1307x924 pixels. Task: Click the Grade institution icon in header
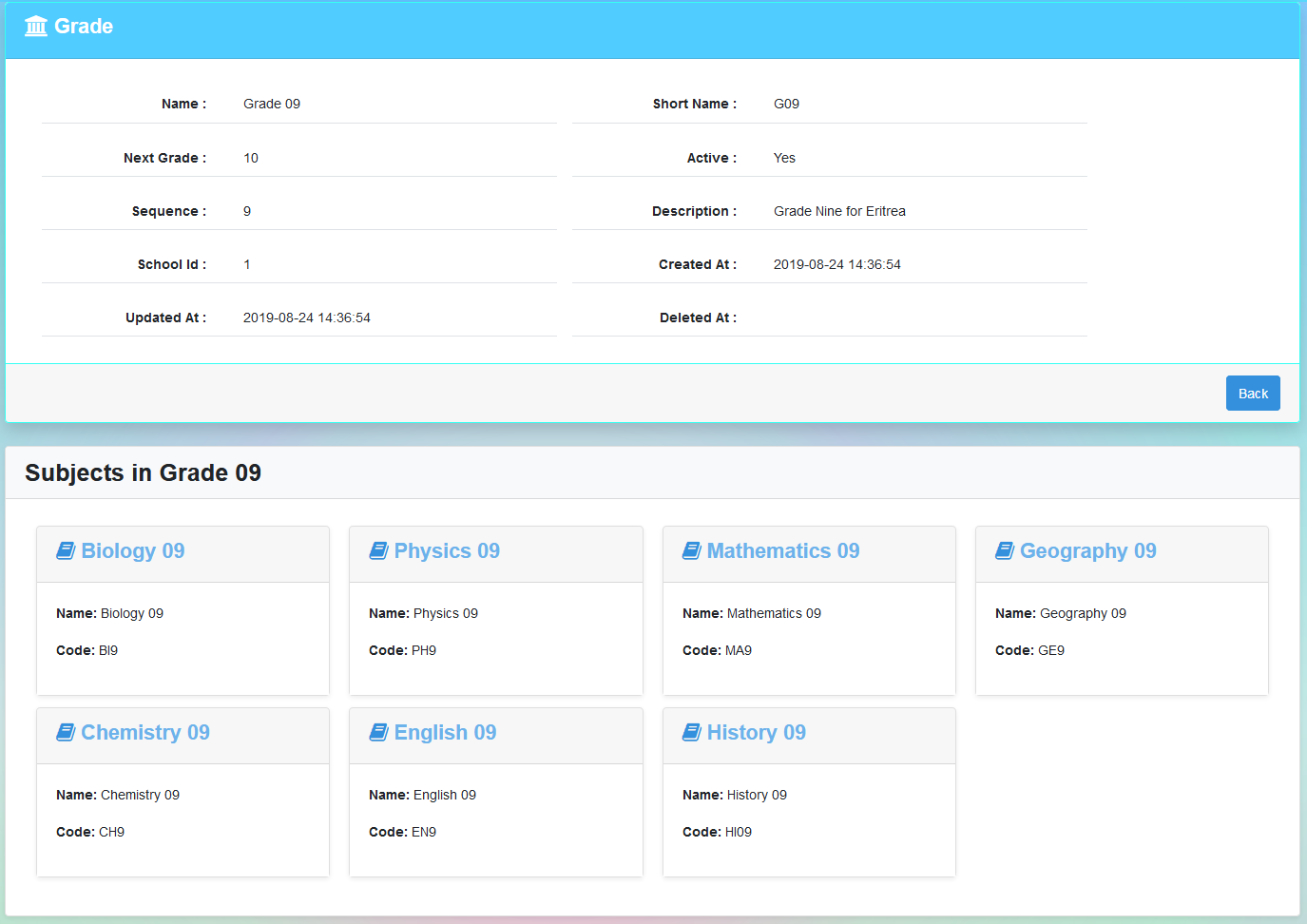[x=36, y=26]
